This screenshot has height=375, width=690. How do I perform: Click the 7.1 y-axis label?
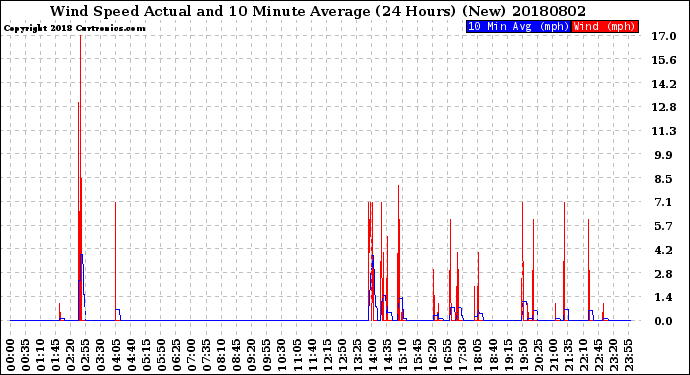point(664,202)
